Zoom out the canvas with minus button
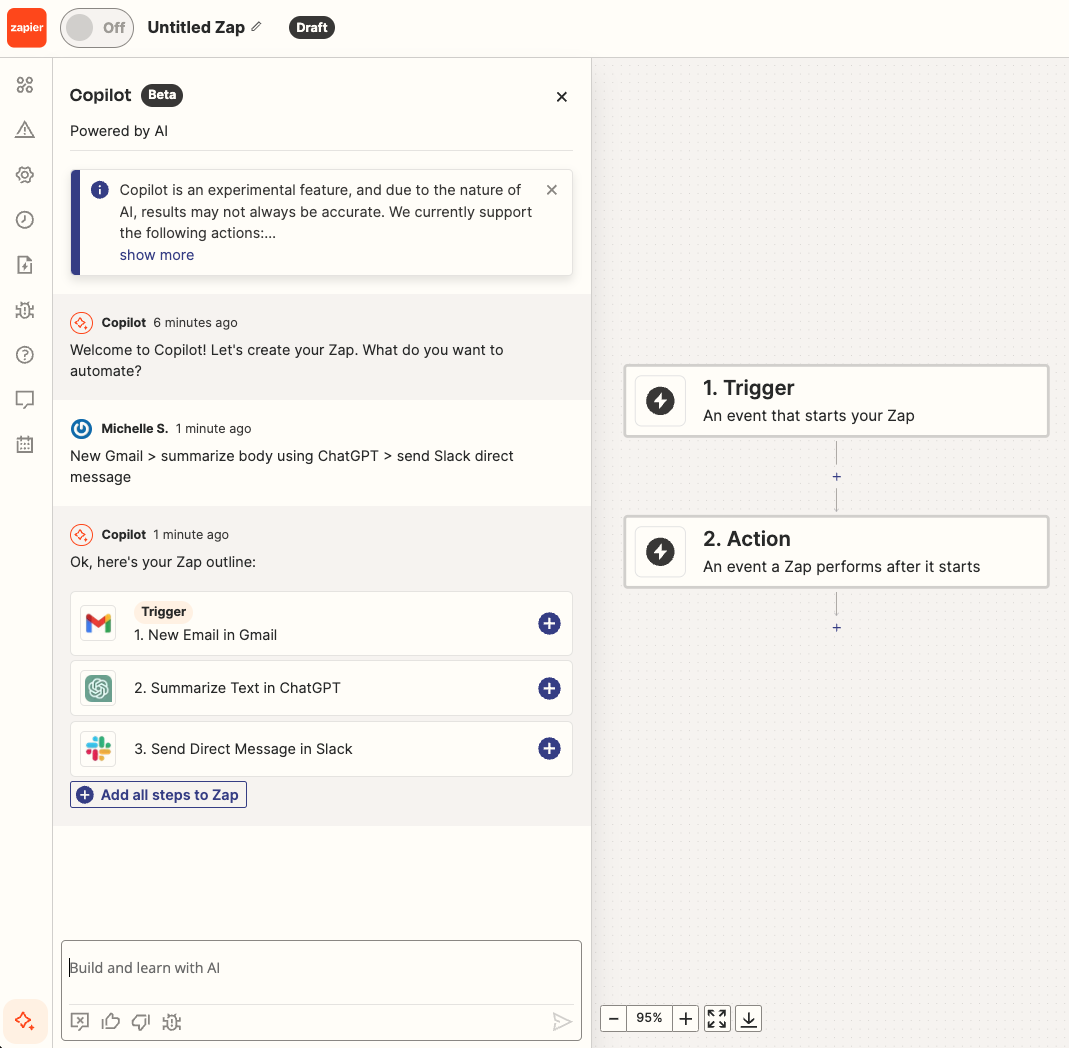The image size is (1069, 1048). (614, 1019)
